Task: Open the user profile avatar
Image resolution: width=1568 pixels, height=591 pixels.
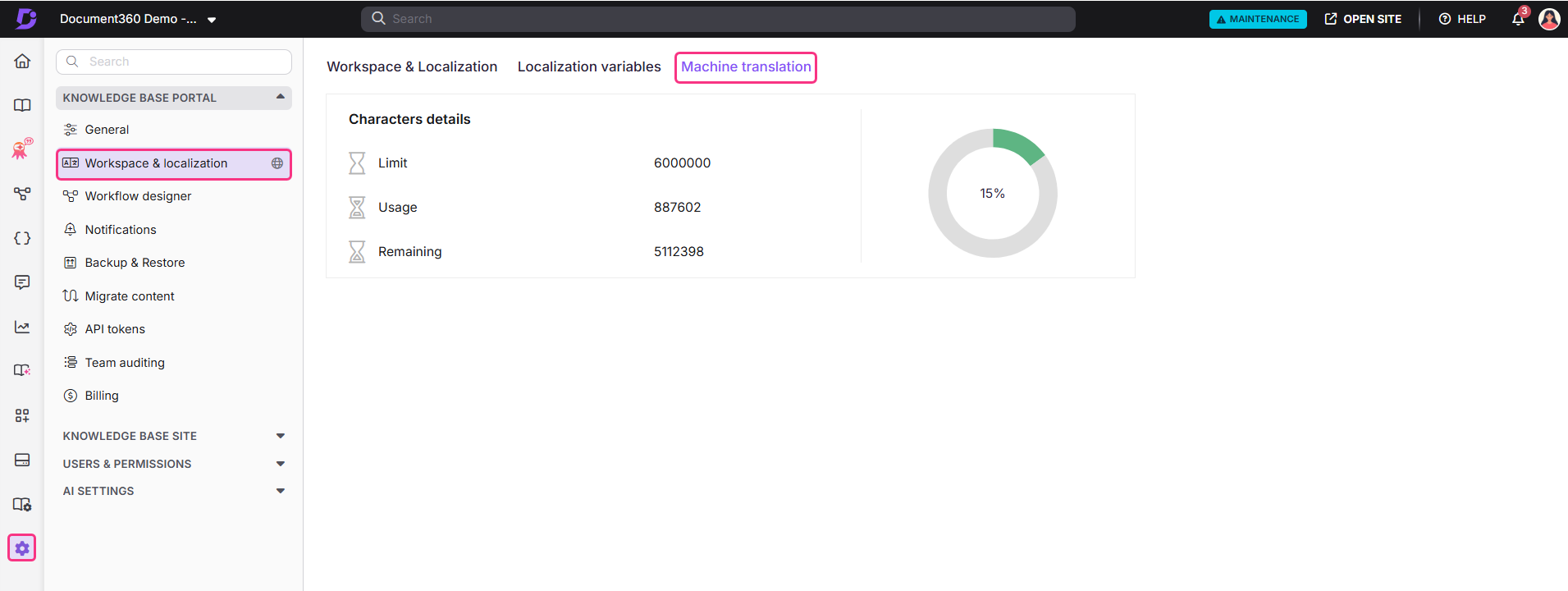Action: click(x=1549, y=19)
